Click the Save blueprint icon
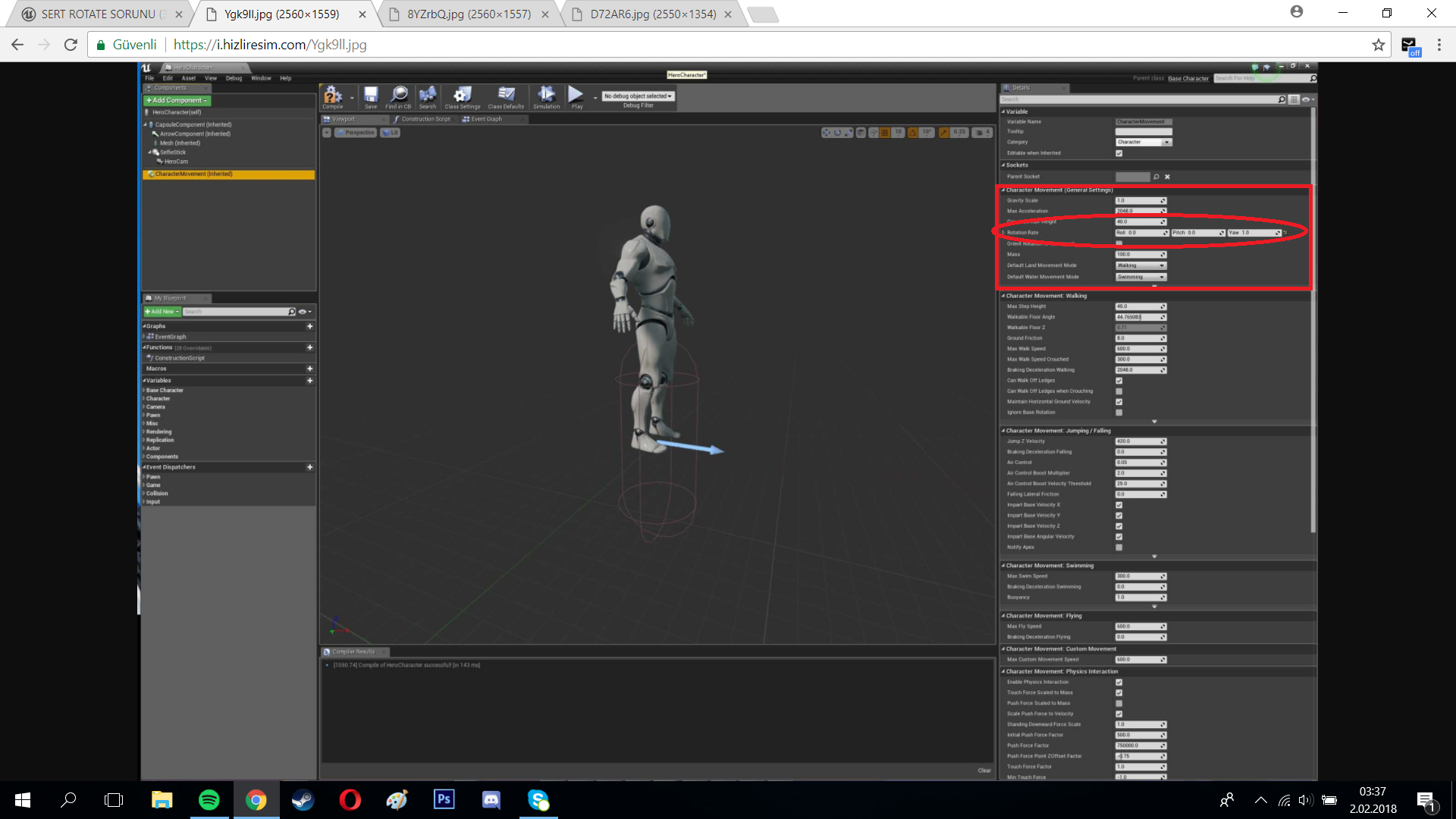The width and height of the screenshot is (1456, 819). (x=371, y=96)
